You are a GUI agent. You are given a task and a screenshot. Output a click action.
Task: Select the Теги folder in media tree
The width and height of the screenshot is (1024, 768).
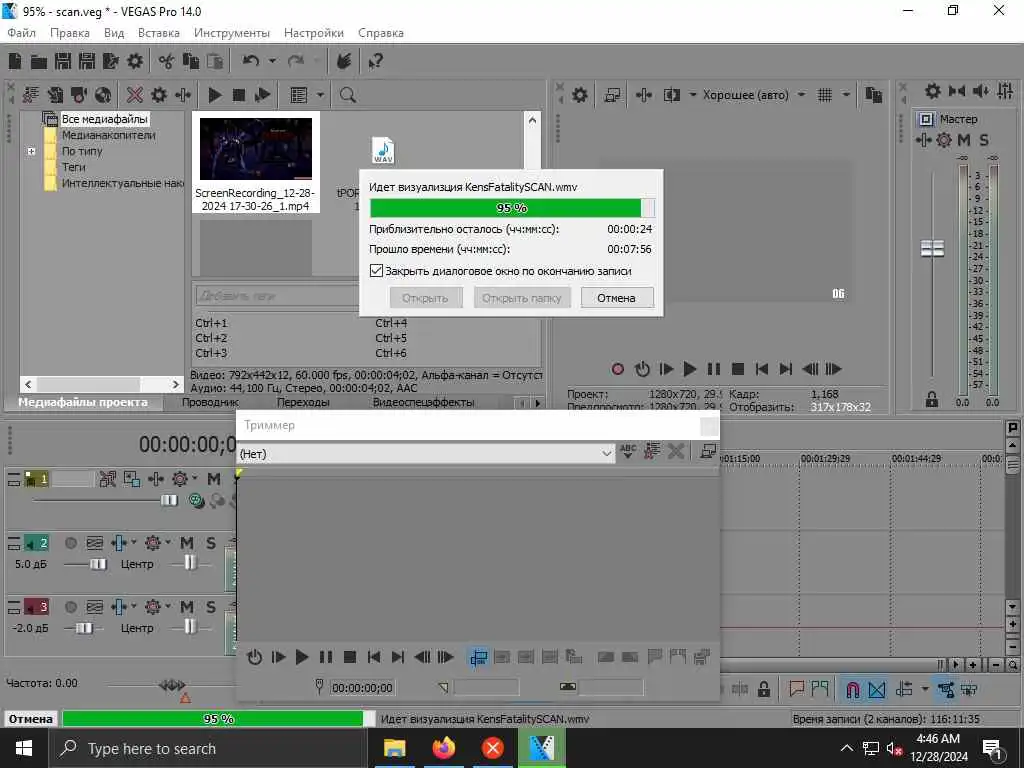tap(74, 167)
